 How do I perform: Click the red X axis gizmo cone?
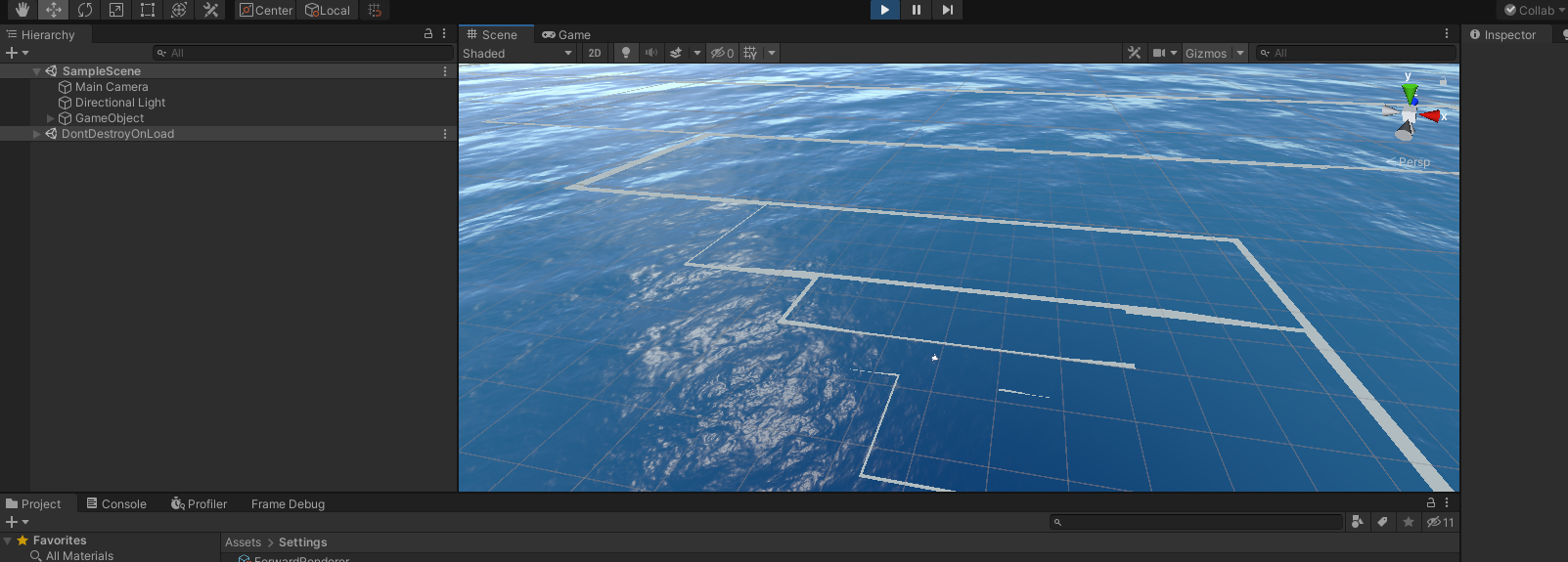(1432, 115)
